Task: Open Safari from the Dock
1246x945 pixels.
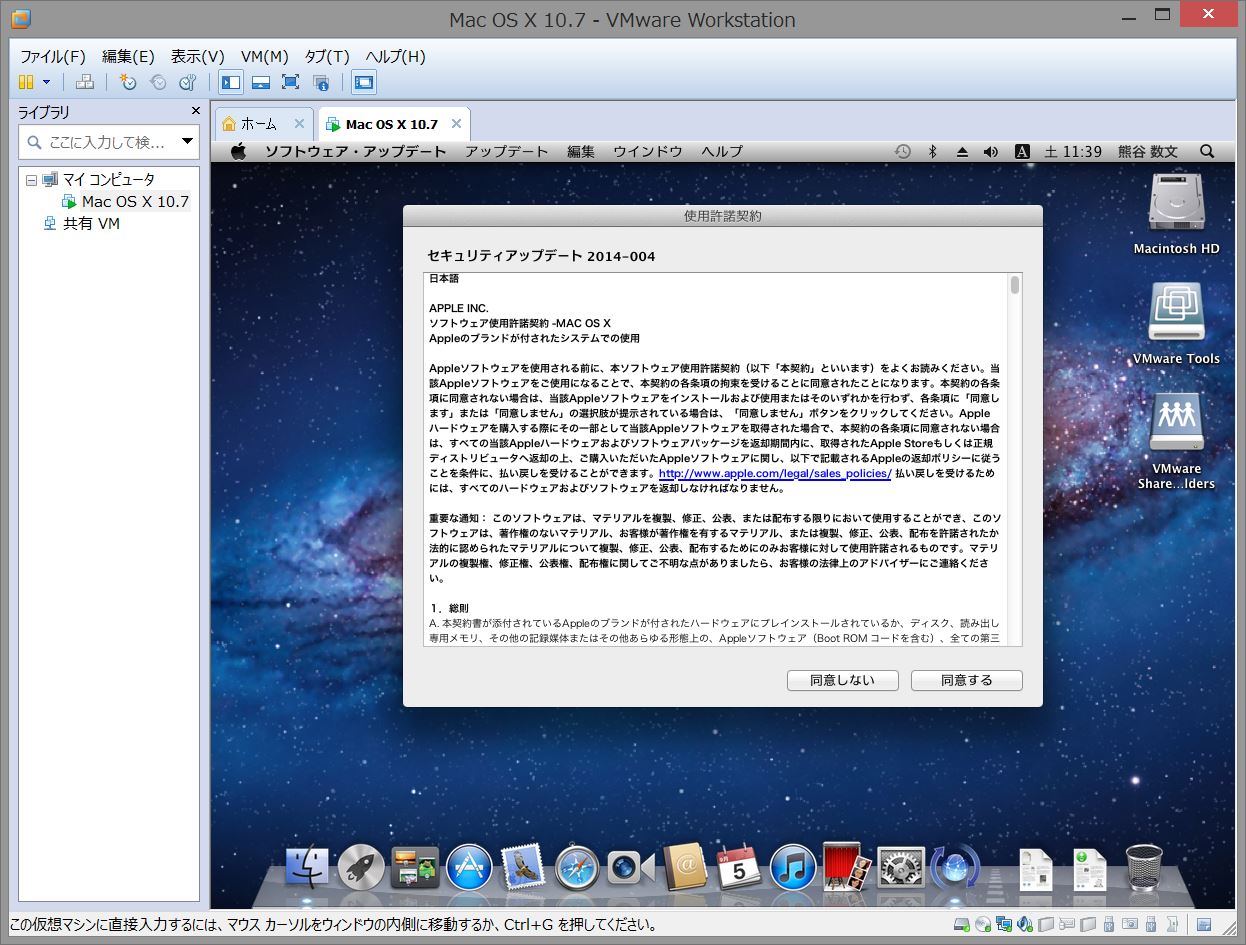Action: pos(577,867)
